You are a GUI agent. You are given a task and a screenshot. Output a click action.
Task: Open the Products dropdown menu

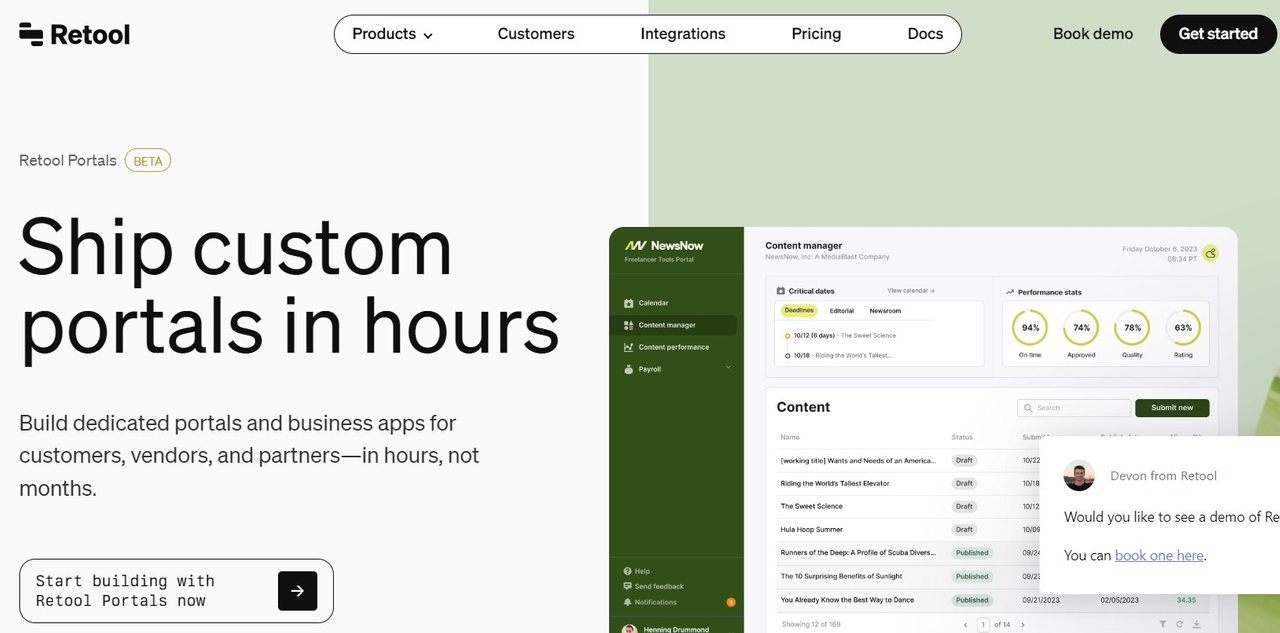pyautogui.click(x=392, y=34)
